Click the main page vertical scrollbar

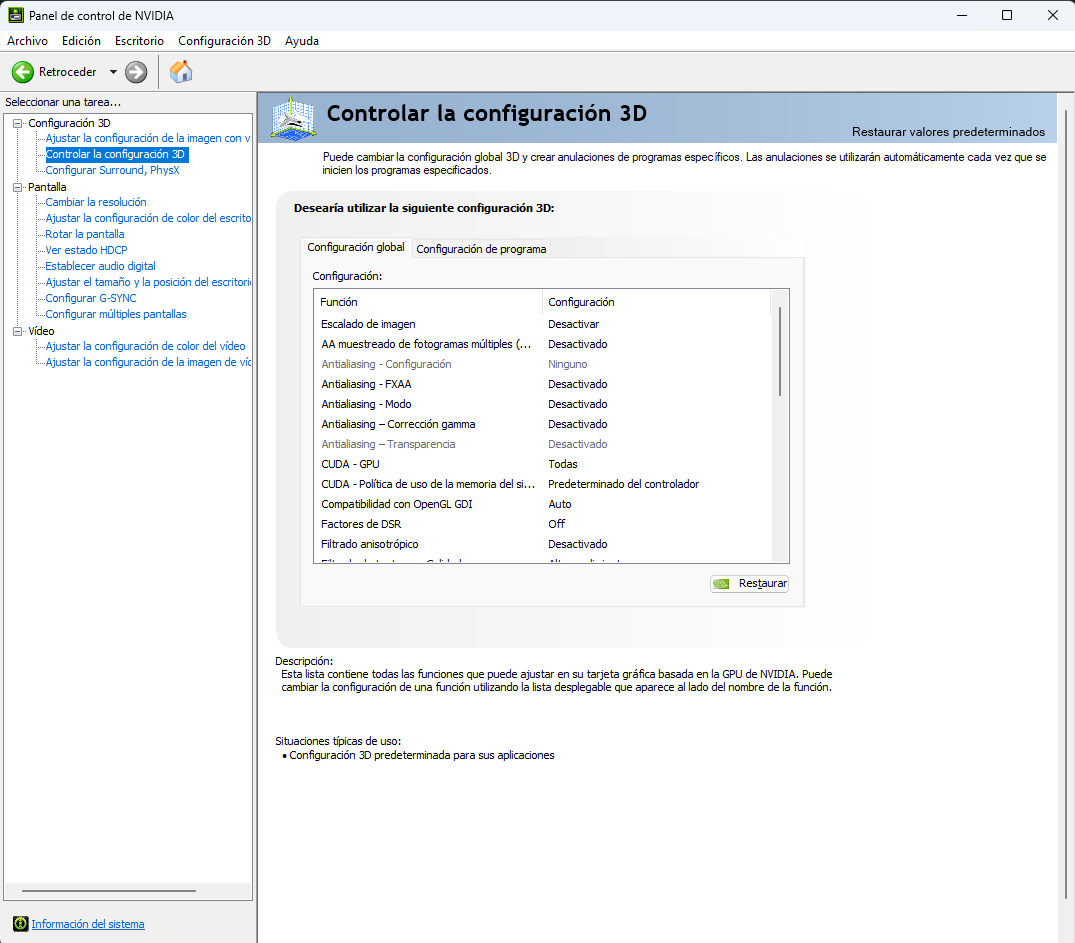1065,504
